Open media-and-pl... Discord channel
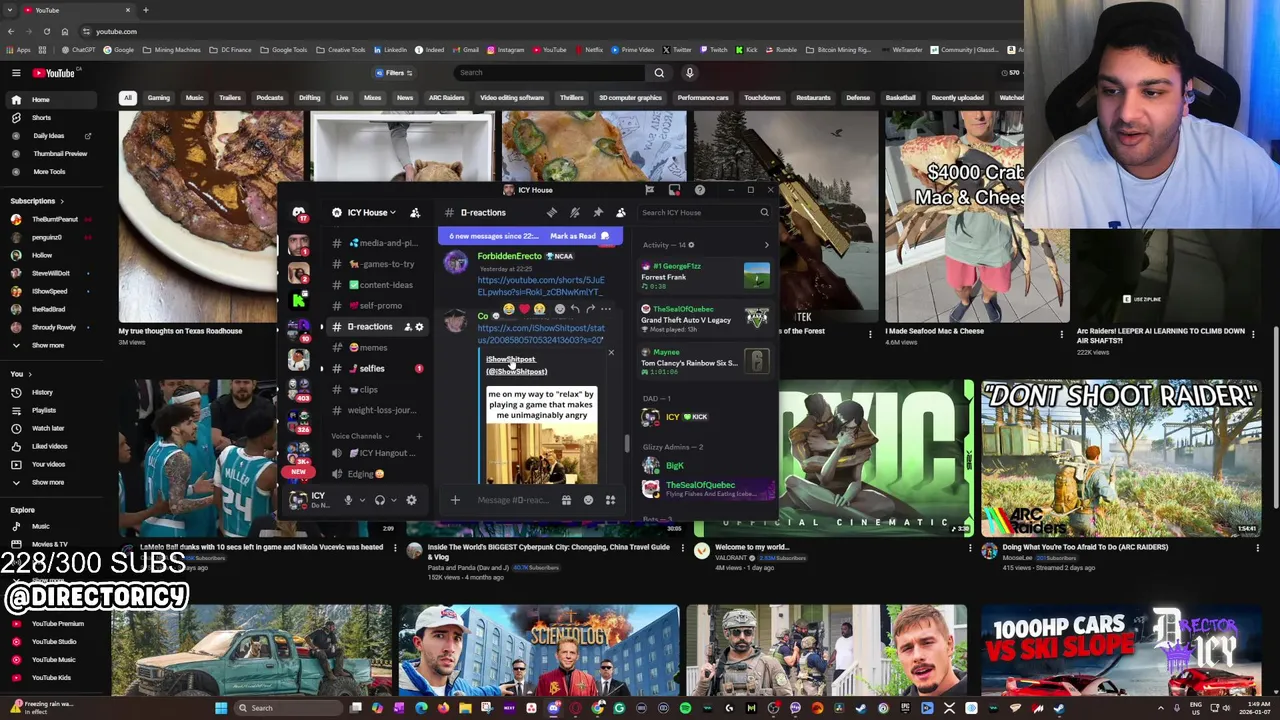 tap(376, 243)
